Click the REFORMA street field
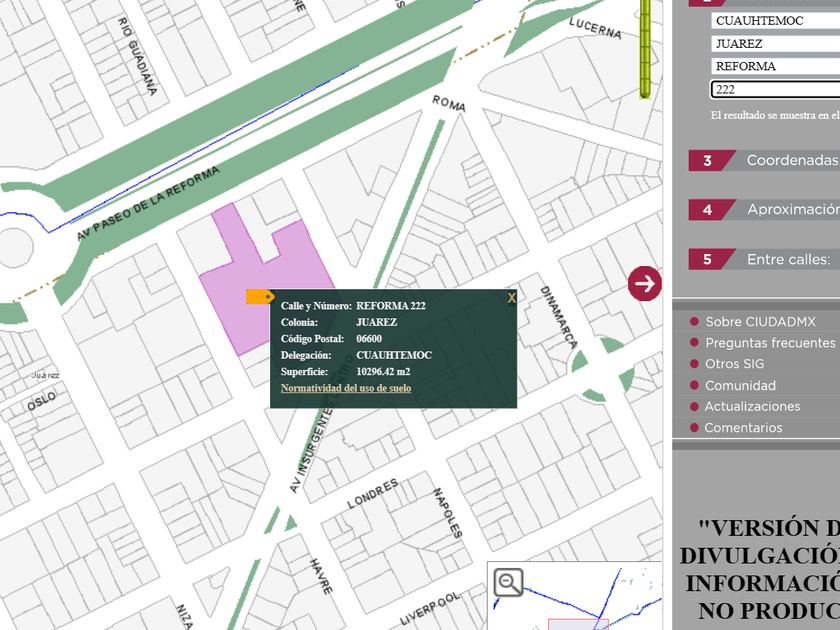The height and width of the screenshot is (630, 840). [x=775, y=66]
